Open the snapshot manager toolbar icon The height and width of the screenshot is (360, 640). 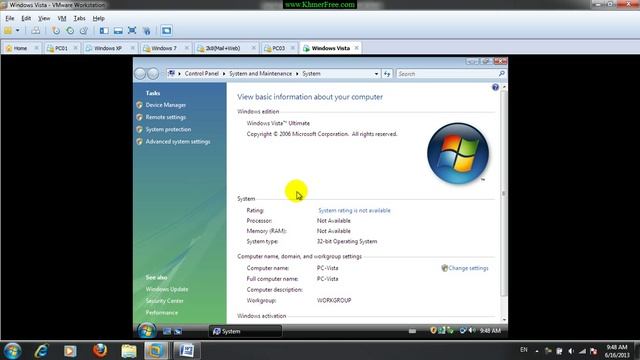[84, 31]
